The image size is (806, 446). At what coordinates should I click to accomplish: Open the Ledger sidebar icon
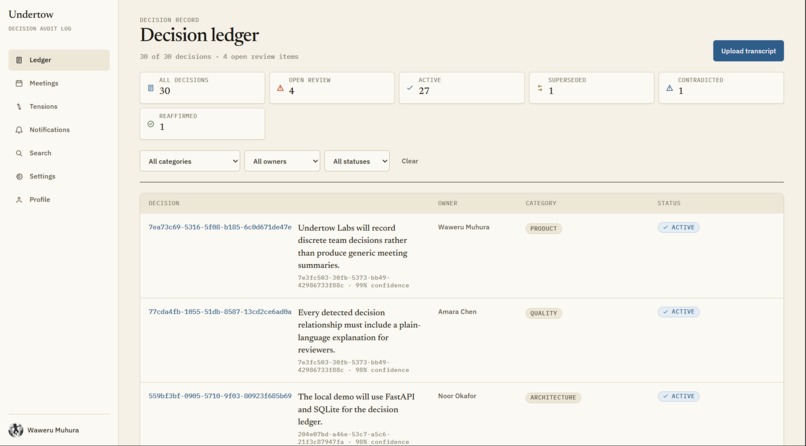point(19,60)
